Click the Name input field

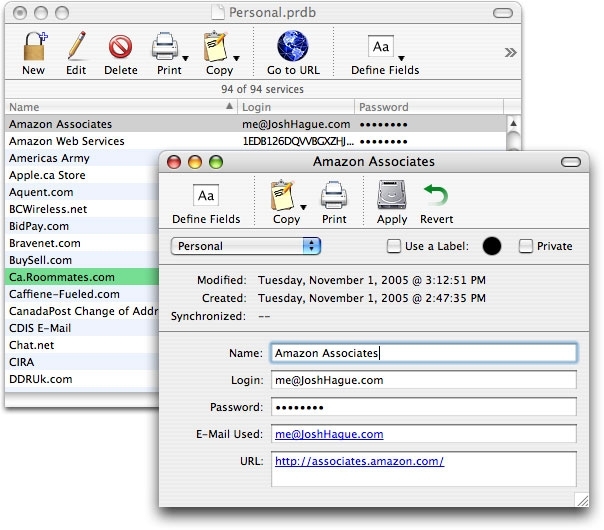[x=424, y=353]
